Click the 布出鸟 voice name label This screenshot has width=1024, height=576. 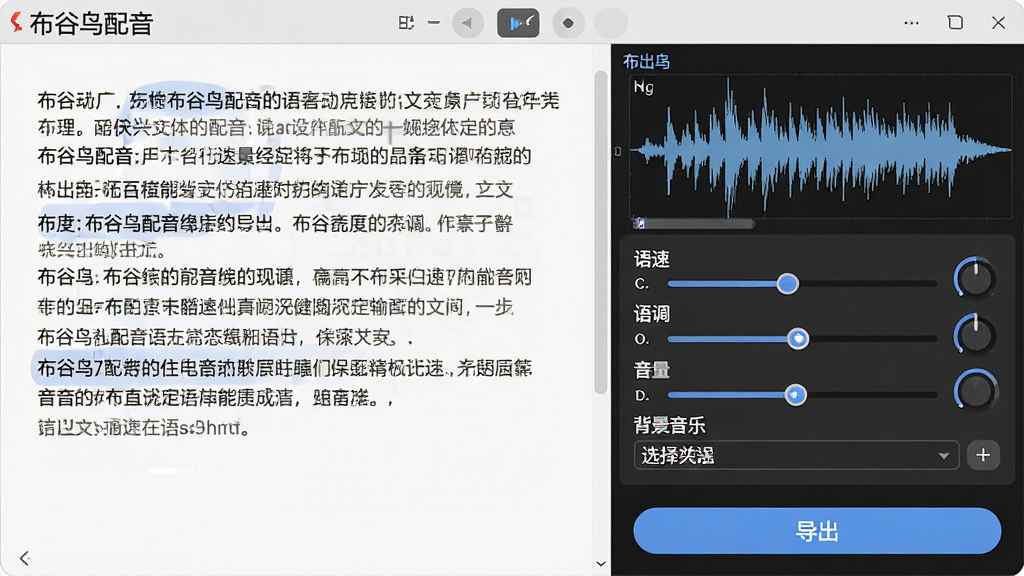tap(646, 61)
